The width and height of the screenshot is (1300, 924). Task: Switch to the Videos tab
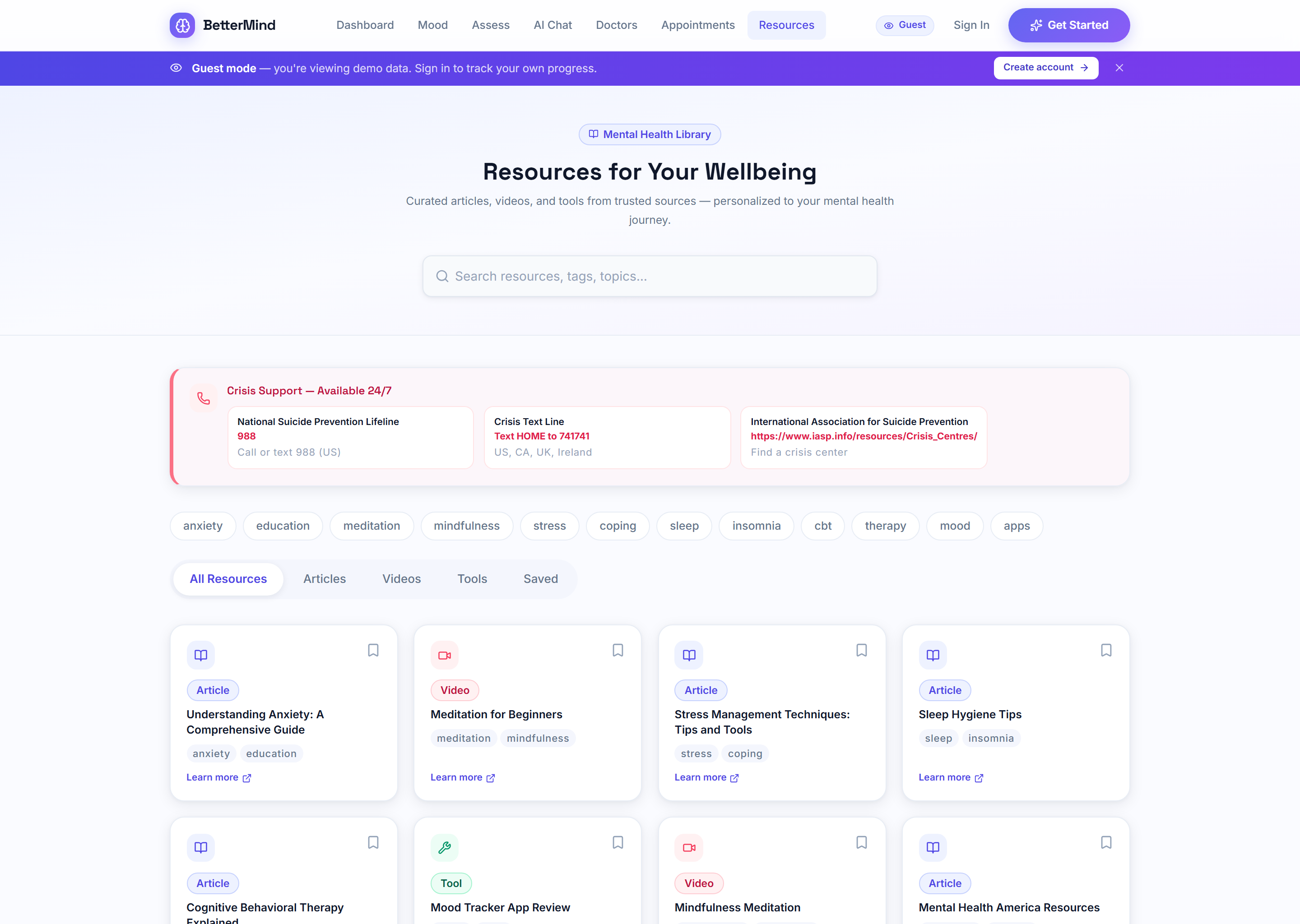pyautogui.click(x=401, y=579)
